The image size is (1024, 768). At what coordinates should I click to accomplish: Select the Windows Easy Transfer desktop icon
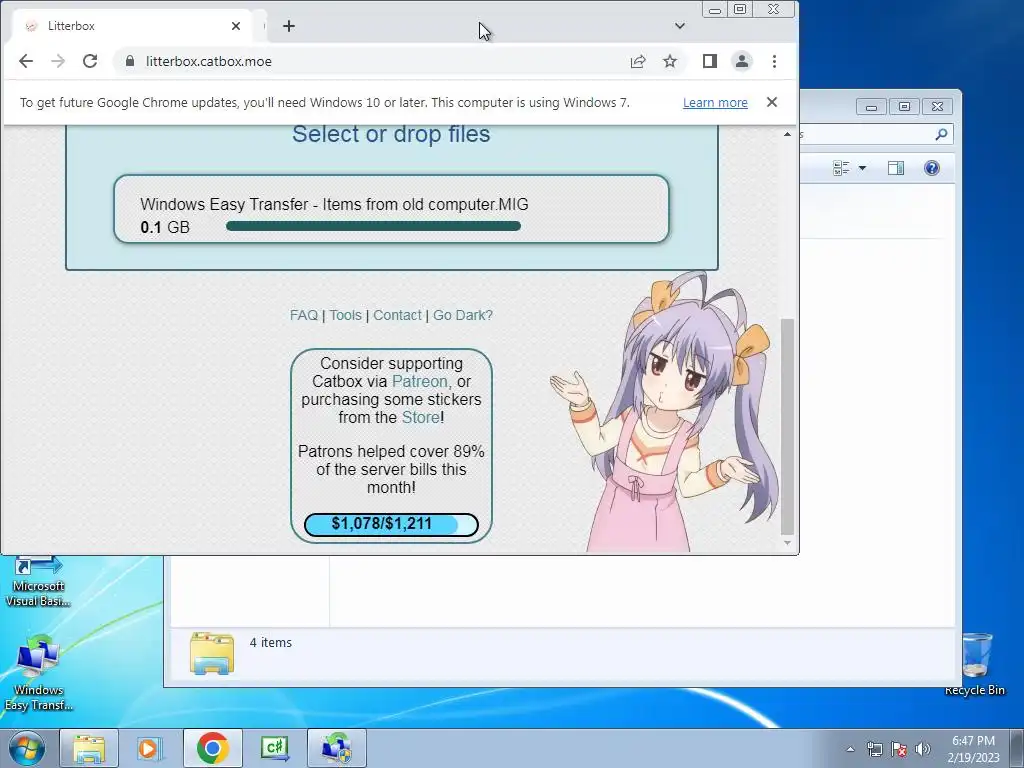click(38, 673)
